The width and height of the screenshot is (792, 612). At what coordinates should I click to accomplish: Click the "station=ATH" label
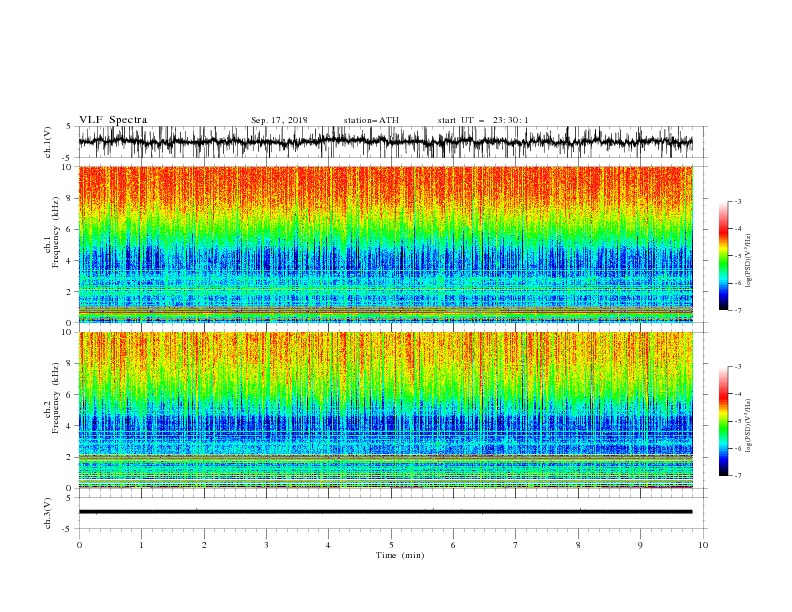tap(371, 120)
